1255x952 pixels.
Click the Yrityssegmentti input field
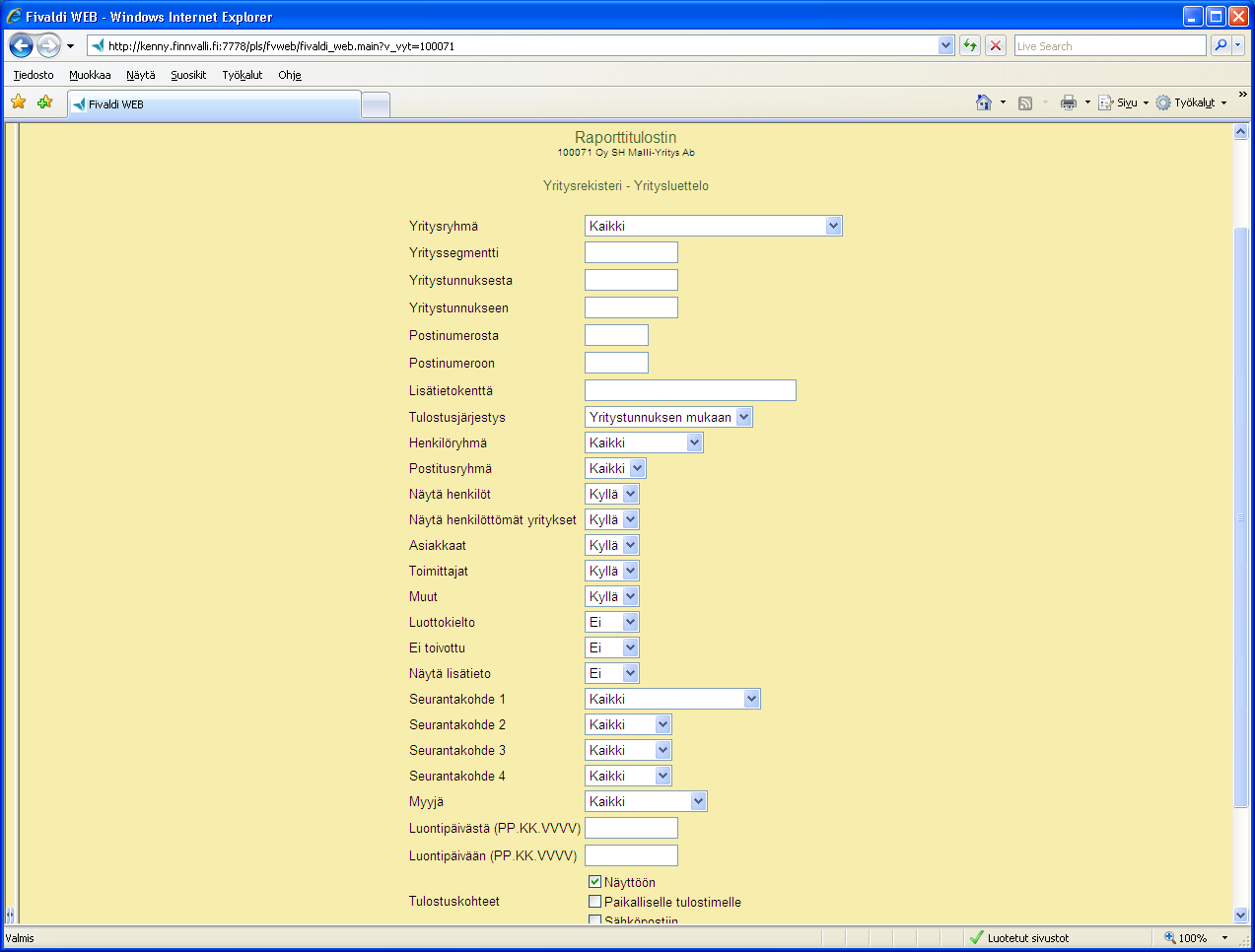point(631,252)
